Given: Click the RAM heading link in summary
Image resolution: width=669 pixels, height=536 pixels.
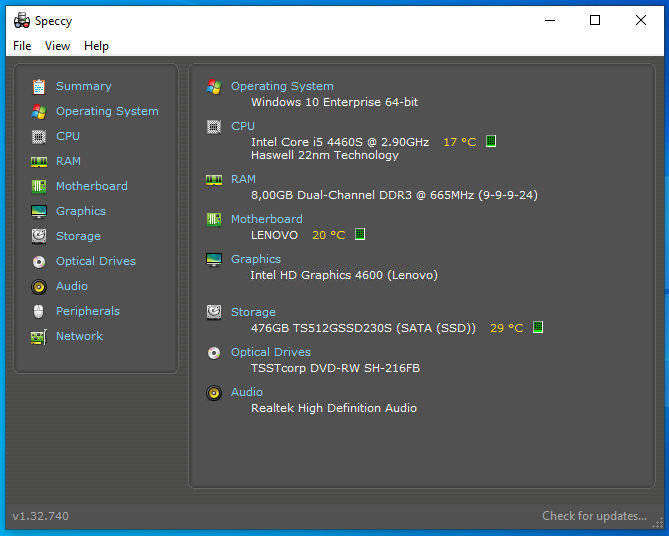Looking at the screenshot, I should click(x=243, y=179).
